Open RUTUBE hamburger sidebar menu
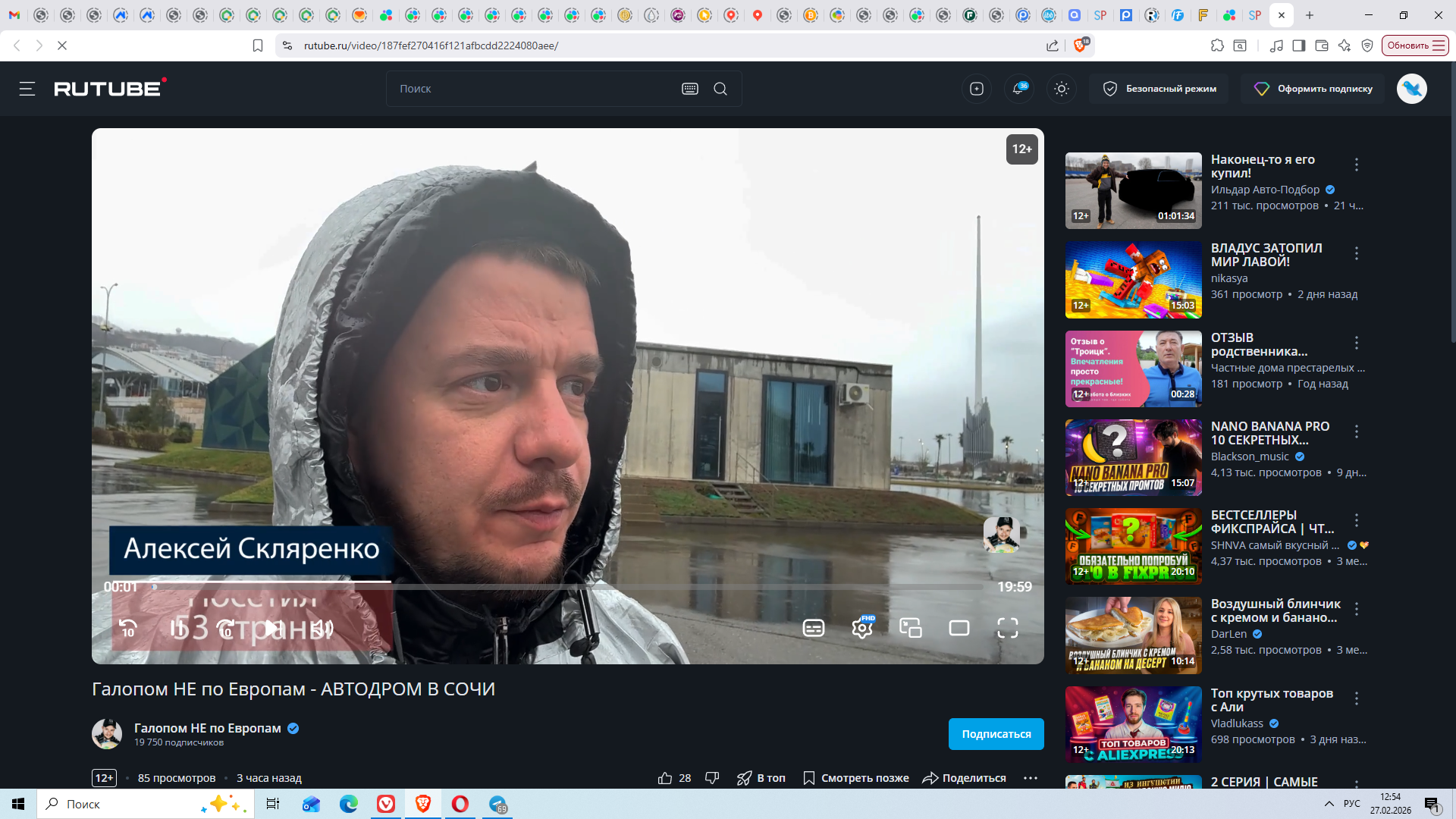 (x=27, y=89)
